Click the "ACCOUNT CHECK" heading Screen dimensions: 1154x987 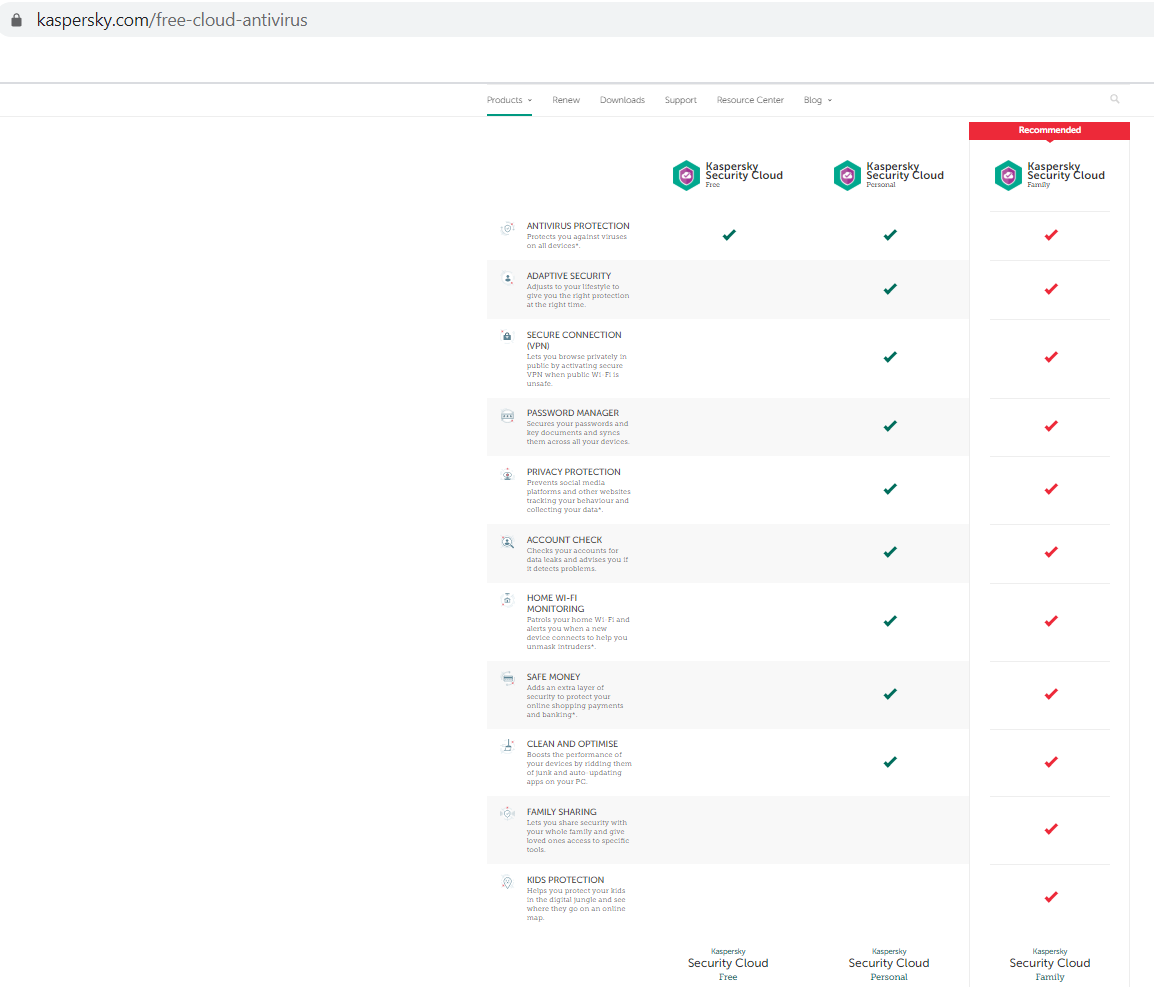pyautogui.click(x=564, y=540)
